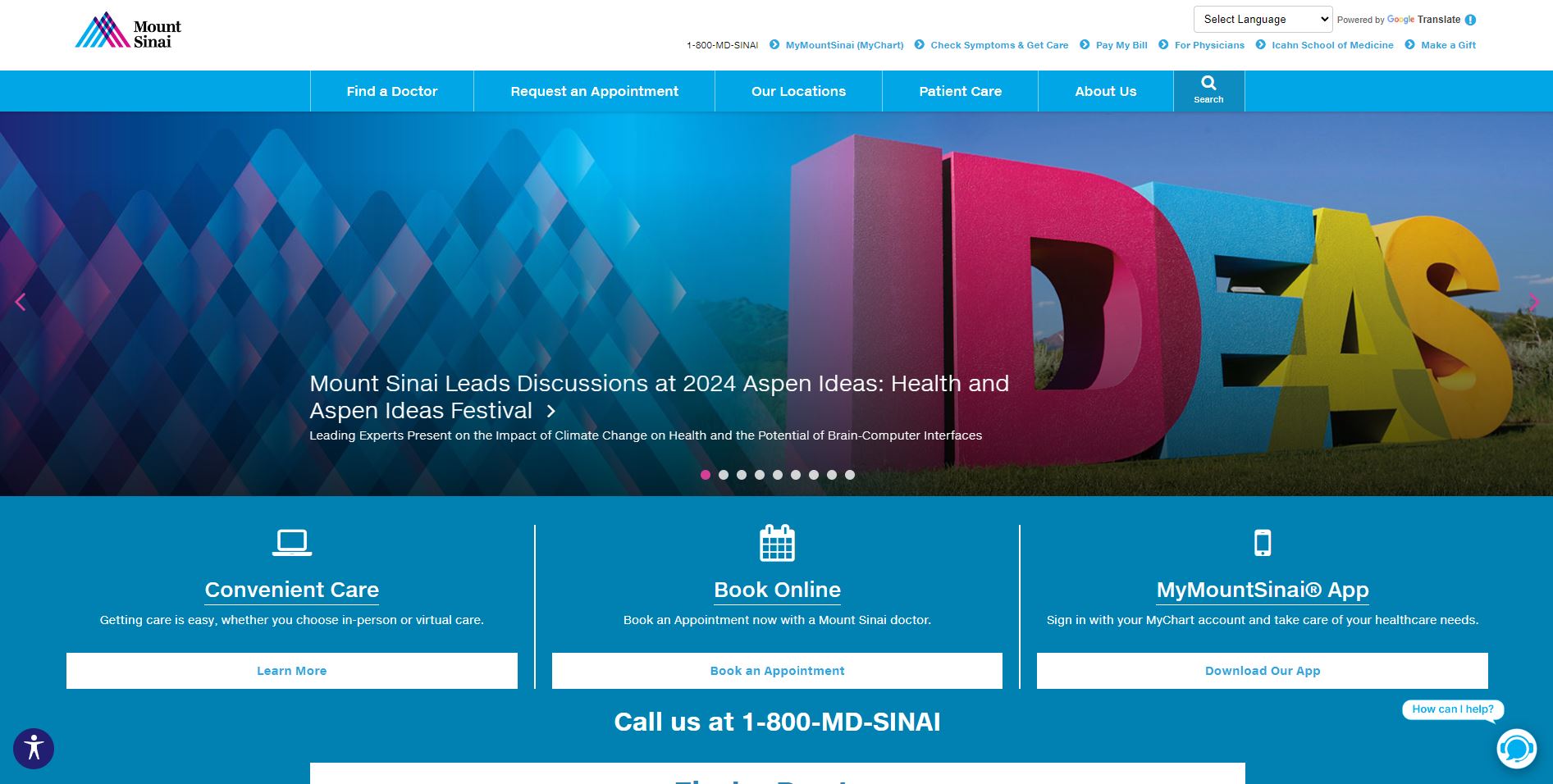The height and width of the screenshot is (784, 1553).
Task: Click the Mount Sinai logo
Action: (128, 31)
